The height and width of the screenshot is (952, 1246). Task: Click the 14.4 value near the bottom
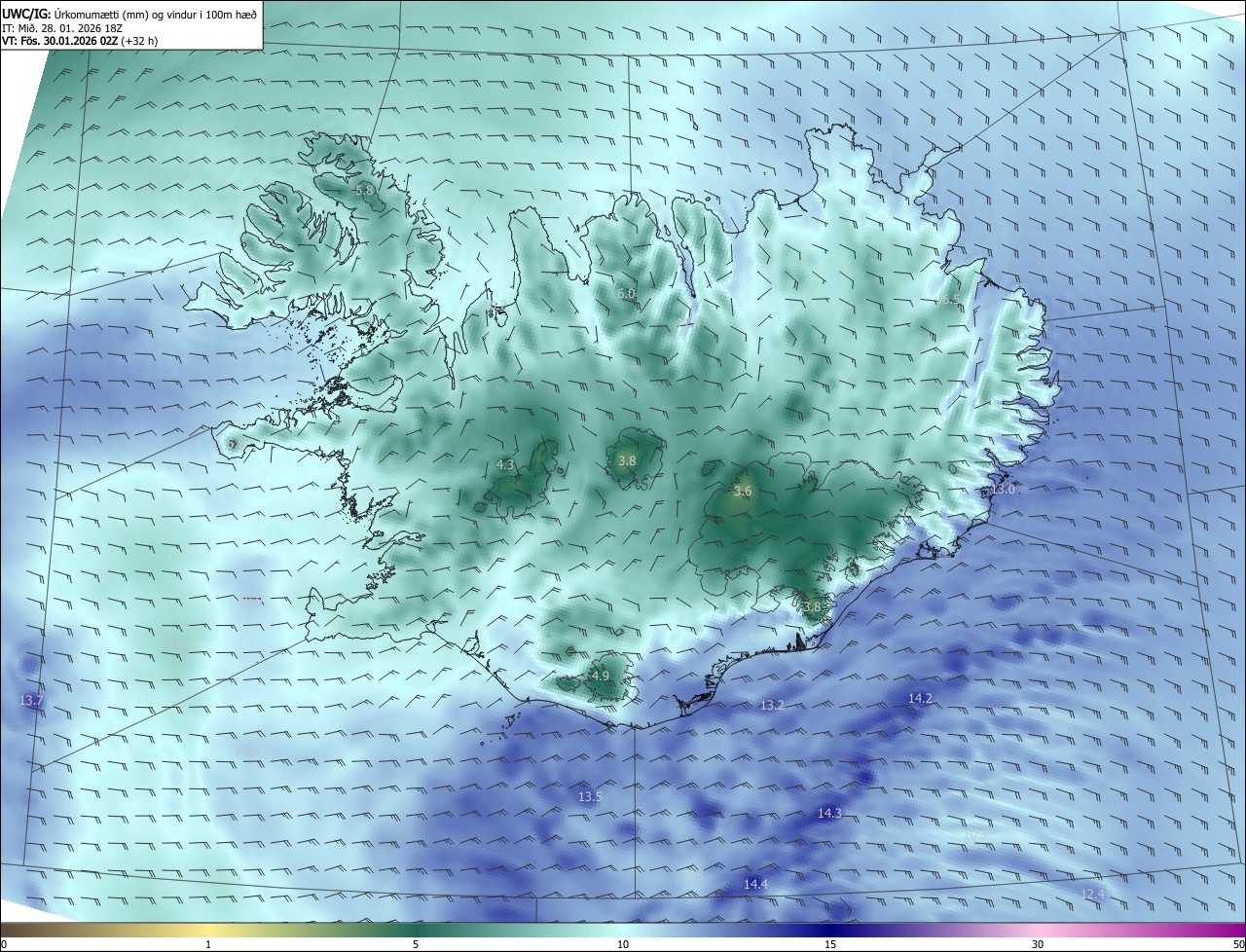[x=755, y=884]
